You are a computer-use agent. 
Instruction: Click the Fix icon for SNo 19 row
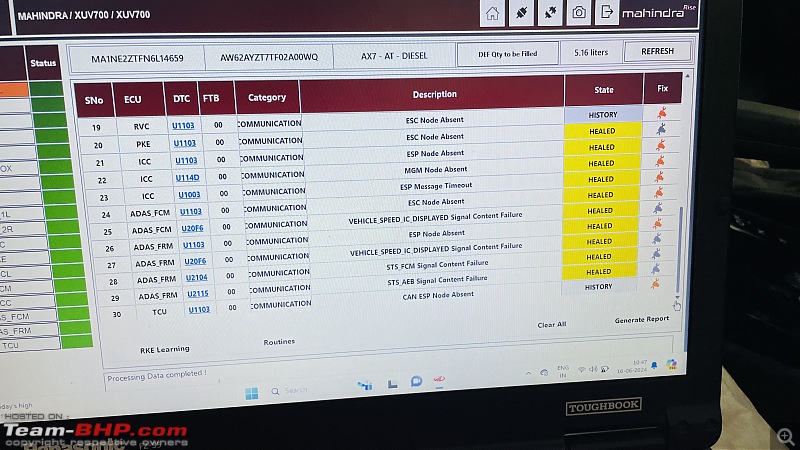(x=662, y=112)
